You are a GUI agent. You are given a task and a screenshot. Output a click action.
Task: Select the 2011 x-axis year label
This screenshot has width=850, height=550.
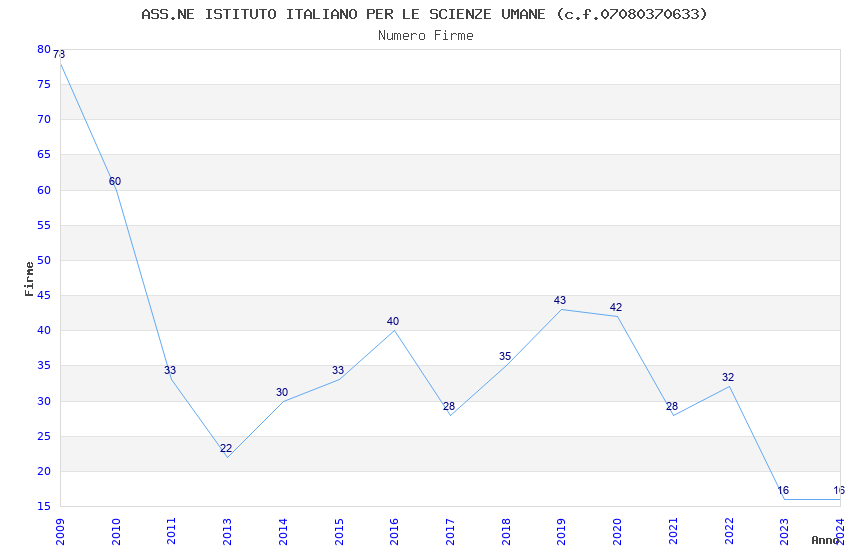(x=171, y=532)
